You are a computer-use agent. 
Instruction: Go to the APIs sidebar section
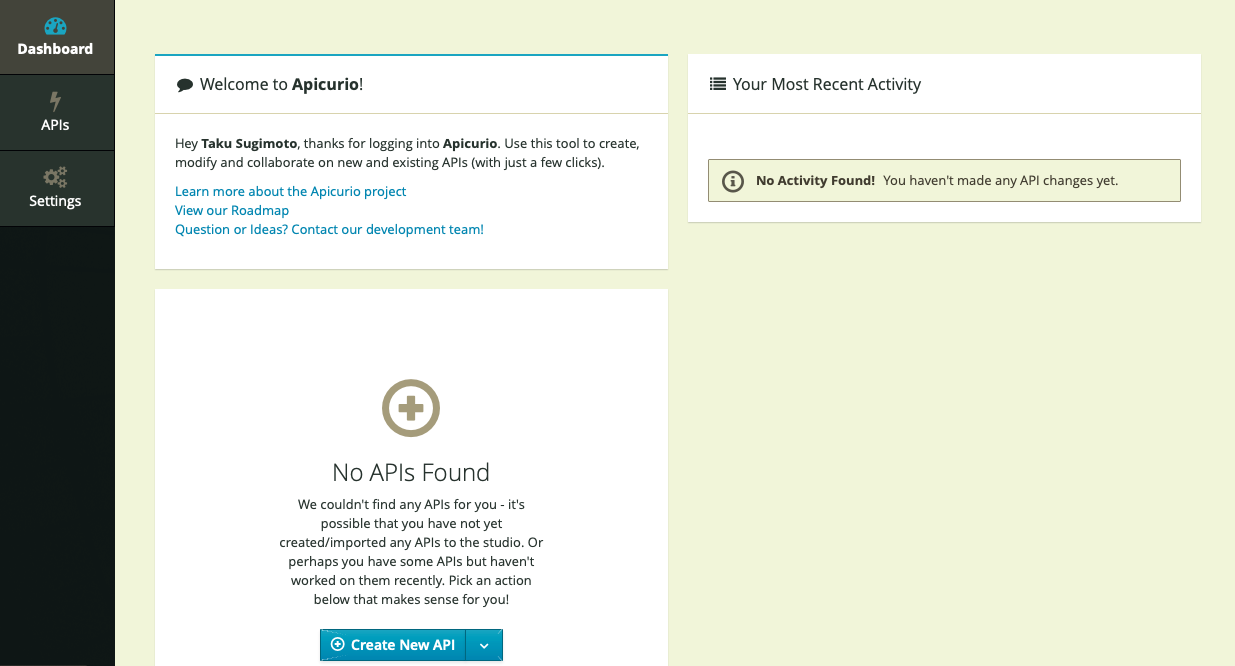point(57,113)
